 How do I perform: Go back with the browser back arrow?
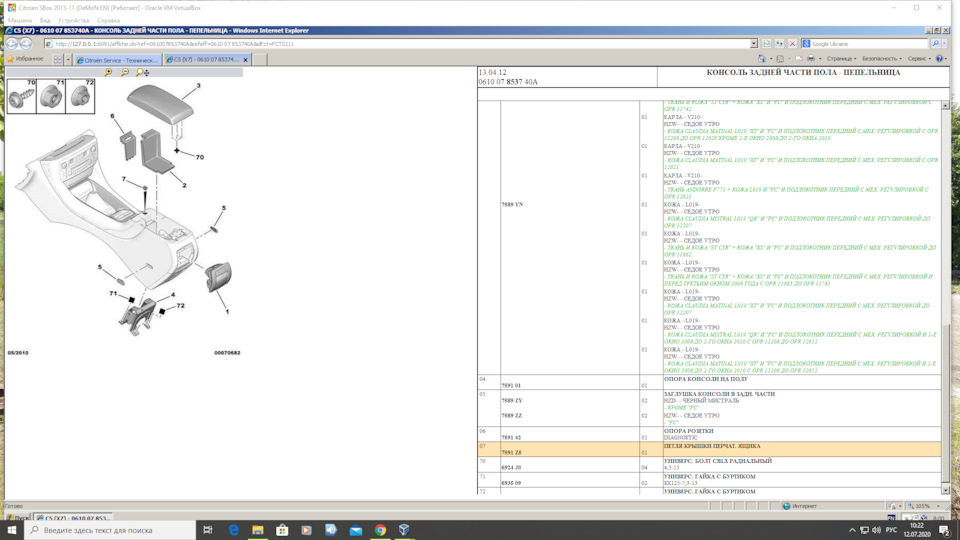[12, 43]
